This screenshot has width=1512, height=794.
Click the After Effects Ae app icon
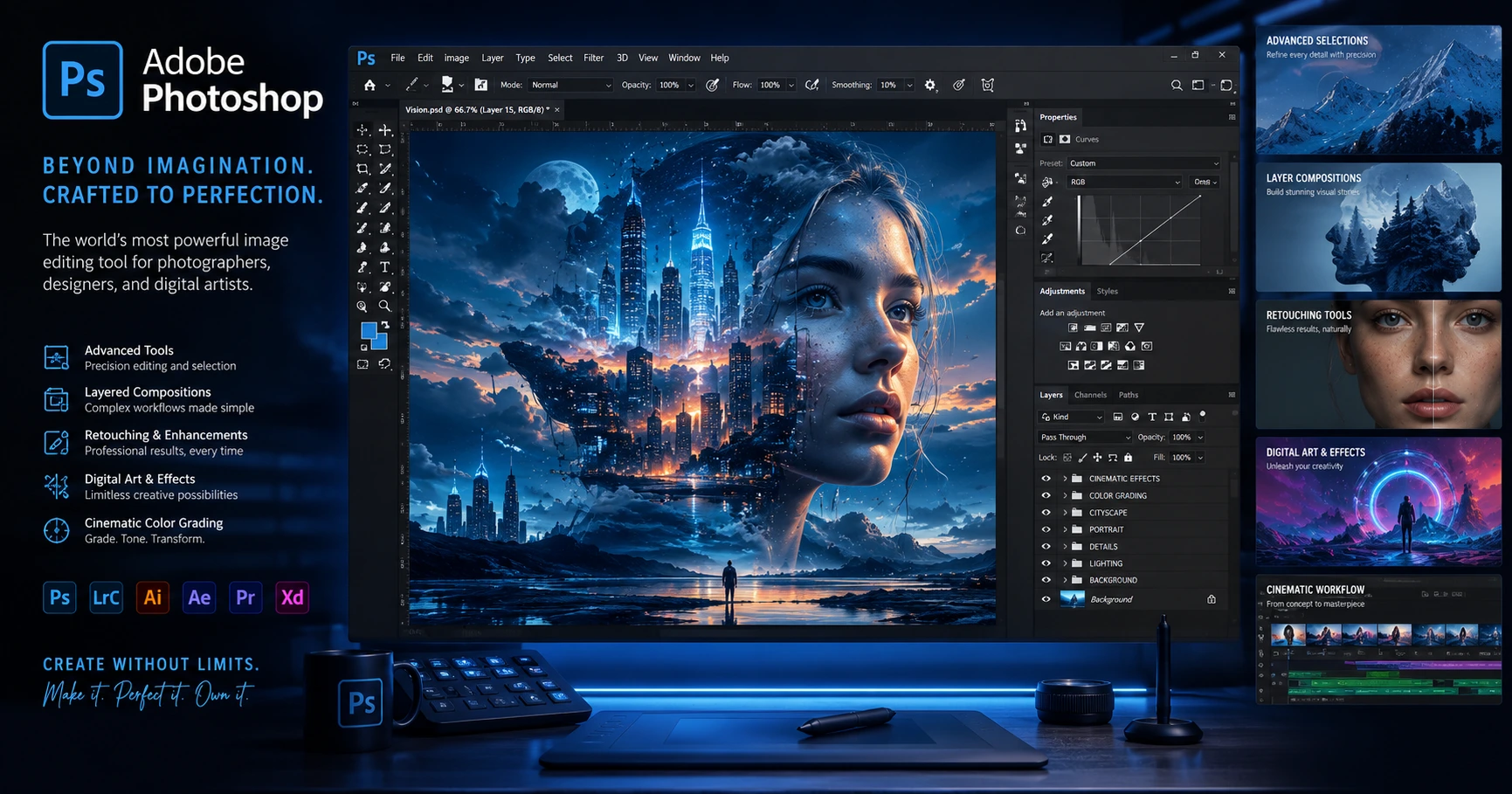tap(199, 597)
